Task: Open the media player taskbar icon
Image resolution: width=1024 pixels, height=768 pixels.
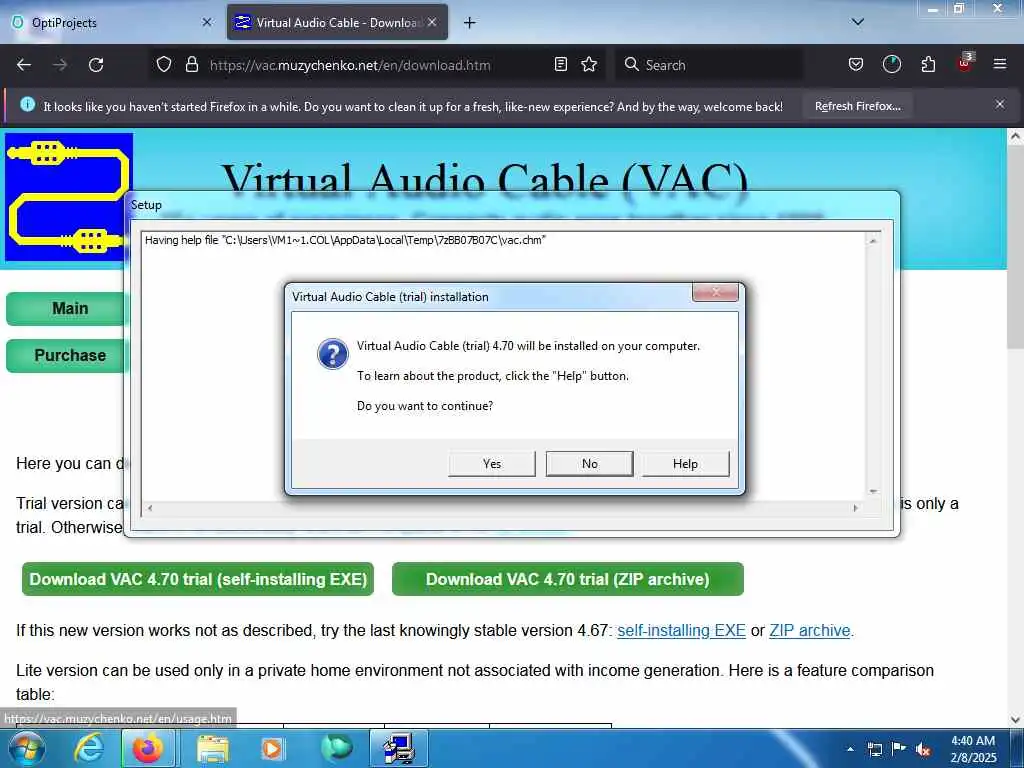Action: (x=272, y=748)
